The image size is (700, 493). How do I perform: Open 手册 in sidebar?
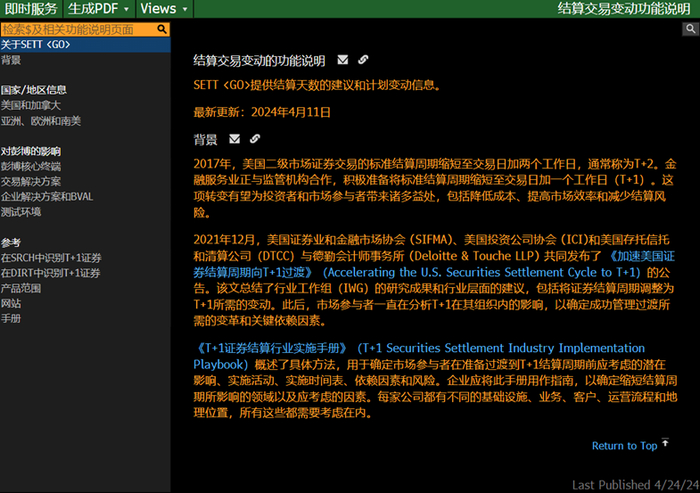[11, 318]
